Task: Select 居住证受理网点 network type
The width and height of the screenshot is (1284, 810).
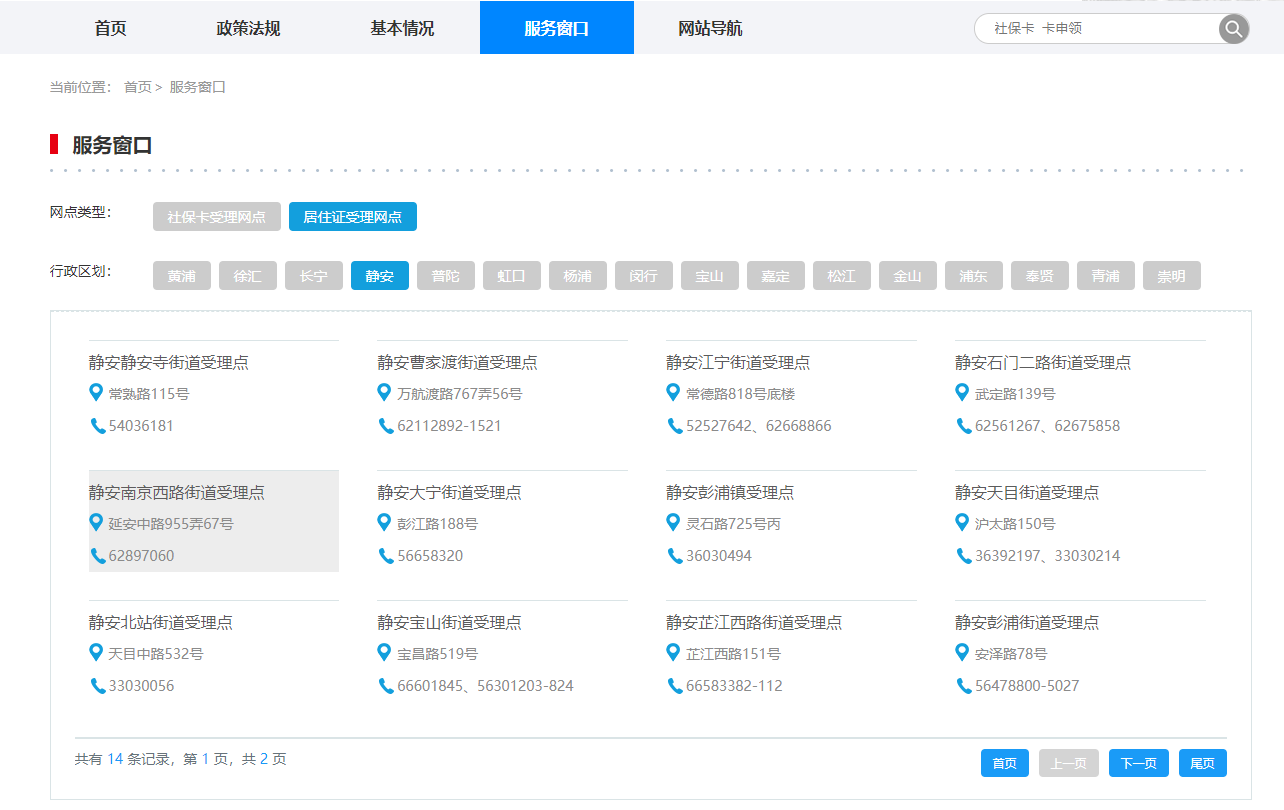Action: point(353,217)
